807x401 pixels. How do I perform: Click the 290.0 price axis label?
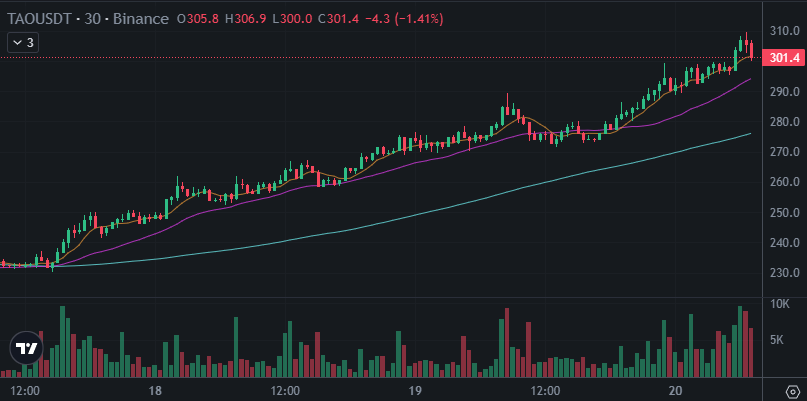click(x=784, y=92)
